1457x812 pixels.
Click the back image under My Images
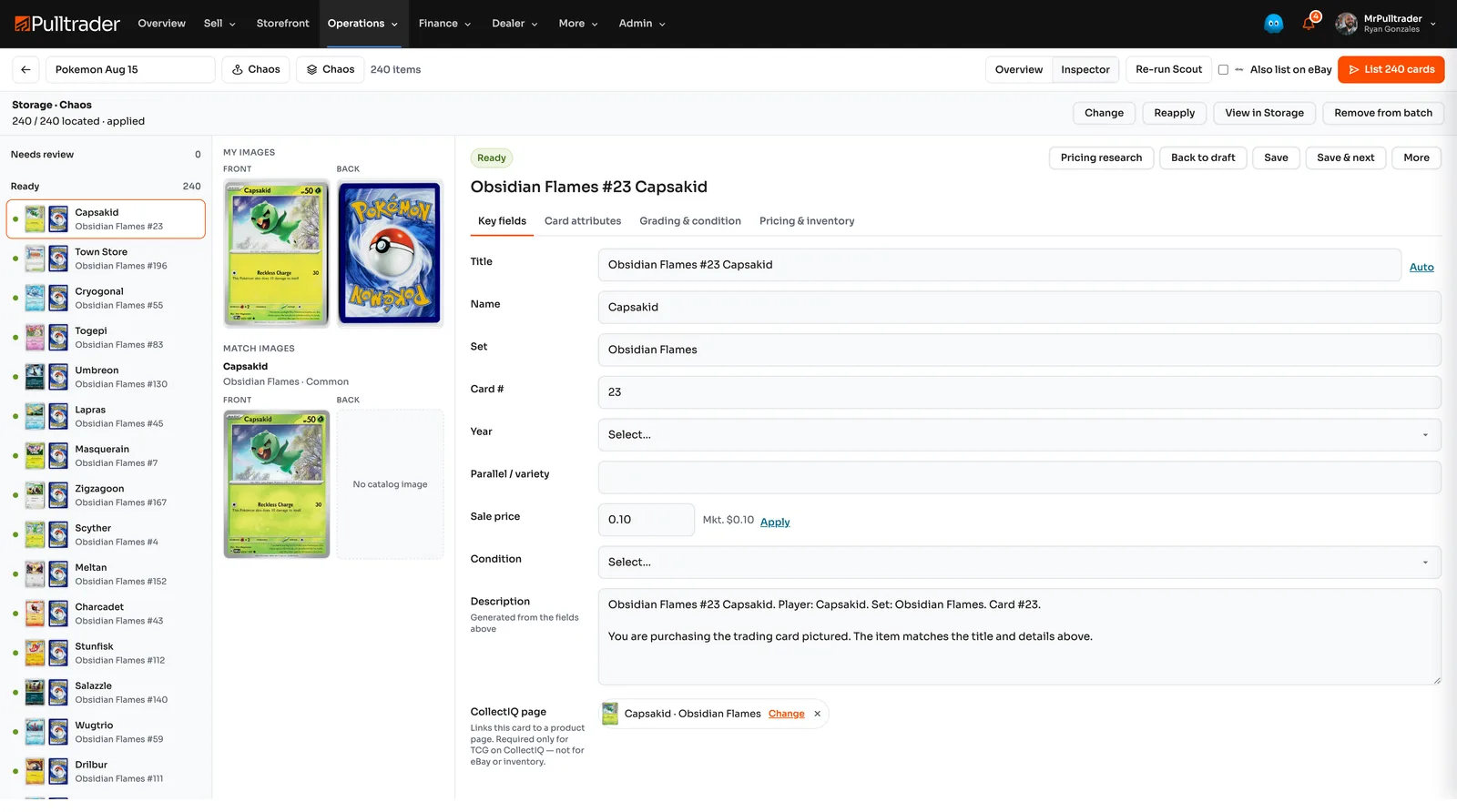click(390, 253)
